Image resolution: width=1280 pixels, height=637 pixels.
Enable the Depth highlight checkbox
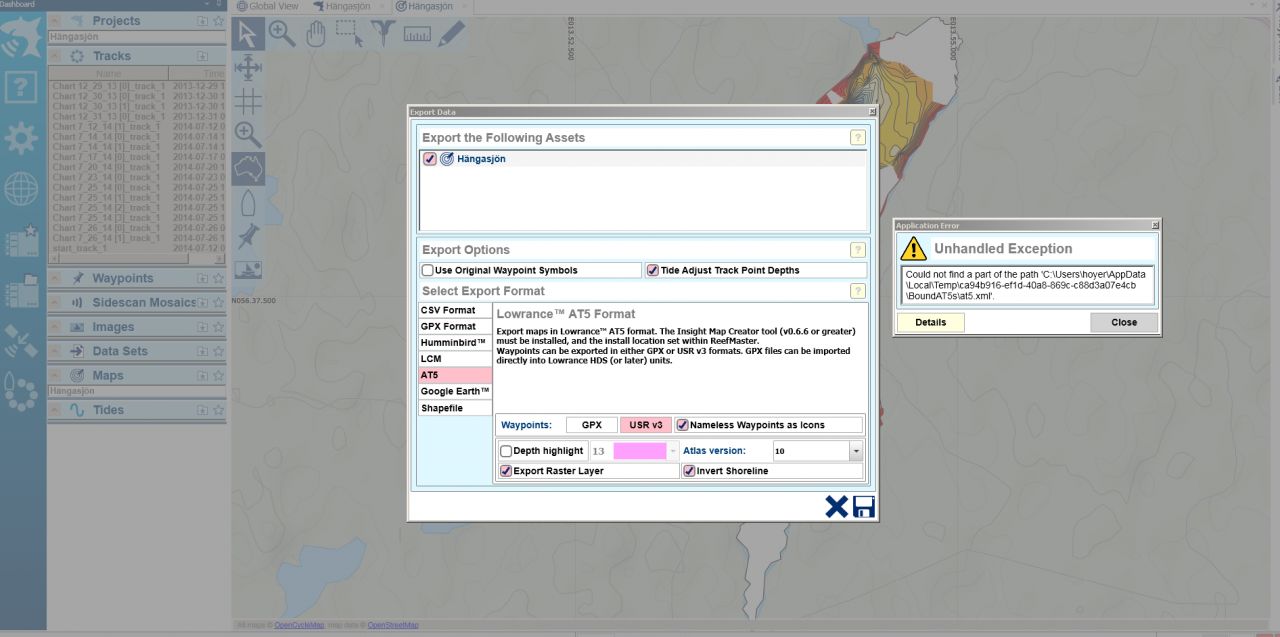(x=506, y=451)
